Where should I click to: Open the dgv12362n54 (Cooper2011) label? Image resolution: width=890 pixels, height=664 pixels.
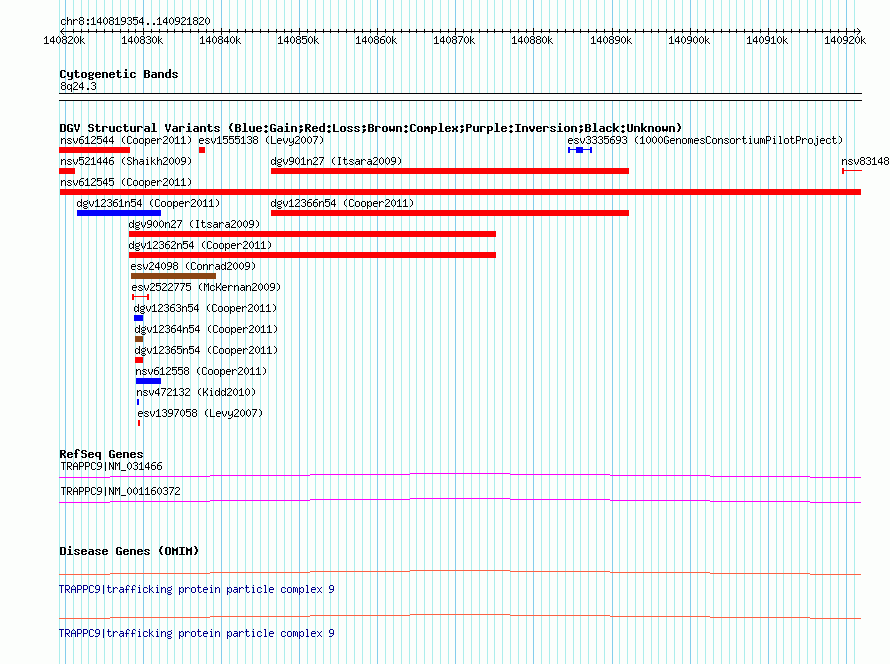200,245
